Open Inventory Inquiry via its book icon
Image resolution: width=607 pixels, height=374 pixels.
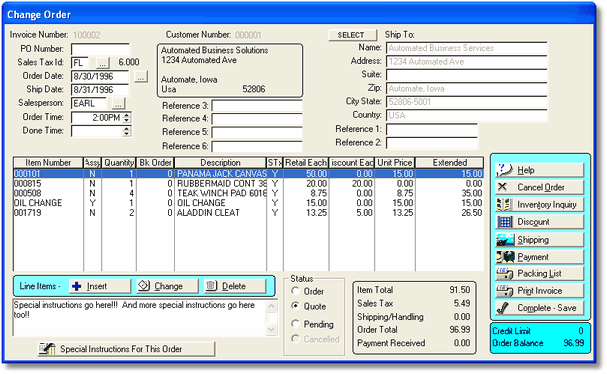pyautogui.click(x=504, y=204)
